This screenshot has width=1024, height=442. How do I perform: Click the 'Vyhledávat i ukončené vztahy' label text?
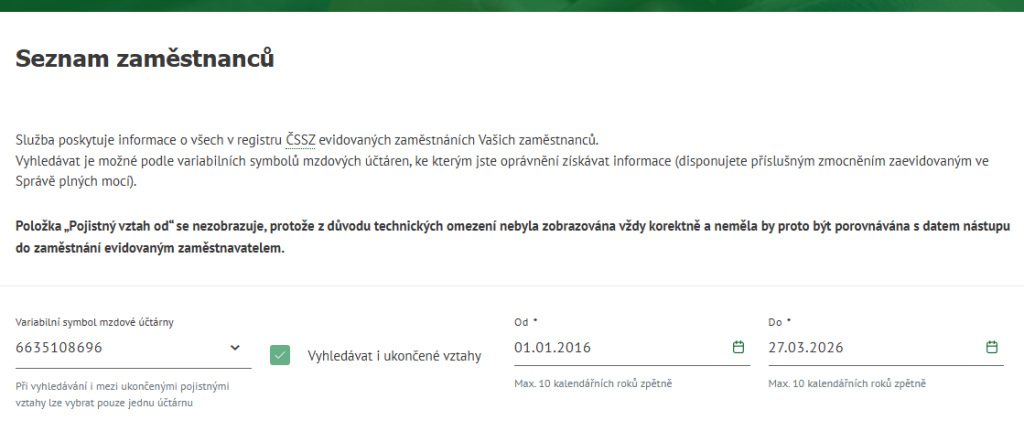(394, 356)
